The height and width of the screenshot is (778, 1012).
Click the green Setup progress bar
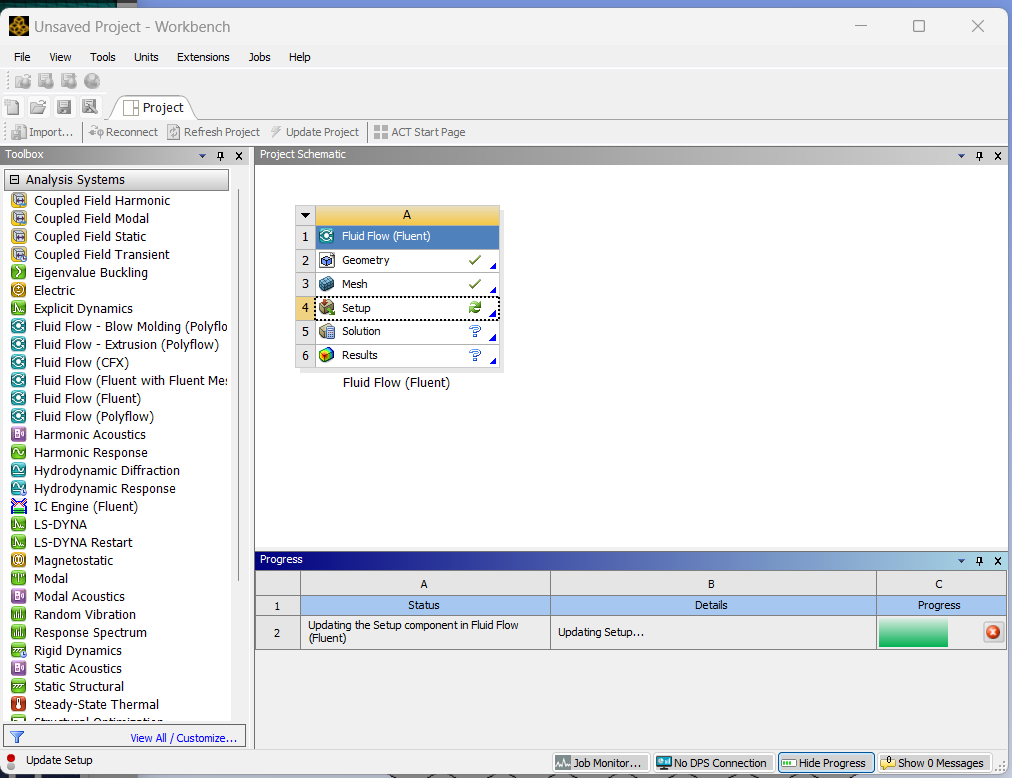pos(913,632)
